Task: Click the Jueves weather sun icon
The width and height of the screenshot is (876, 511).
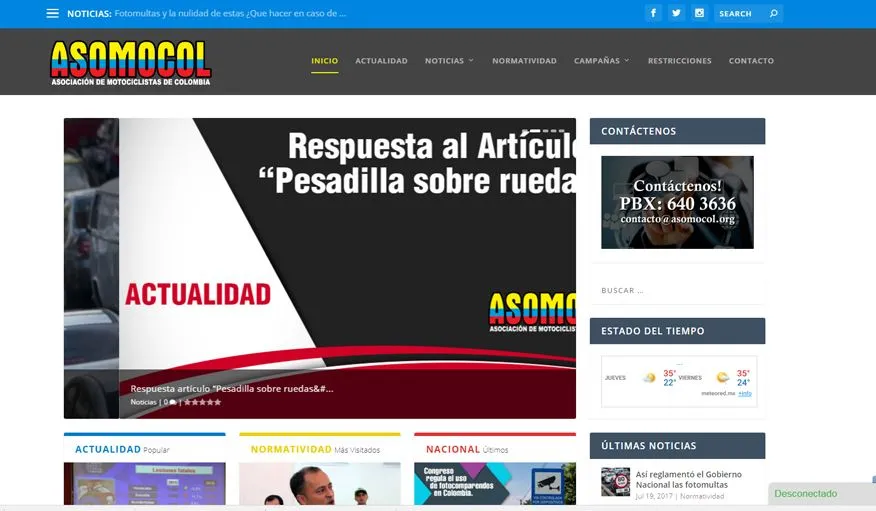Action: (649, 378)
